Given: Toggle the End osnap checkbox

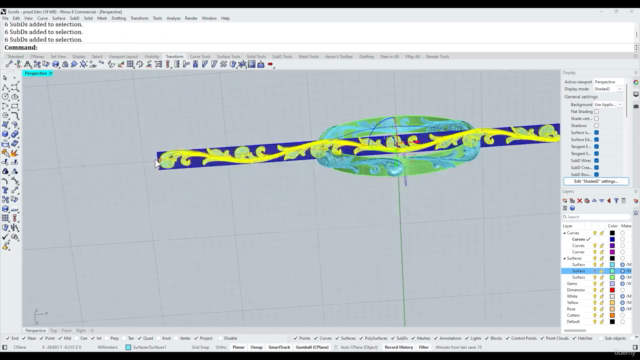Looking at the screenshot, I should 8,338.
